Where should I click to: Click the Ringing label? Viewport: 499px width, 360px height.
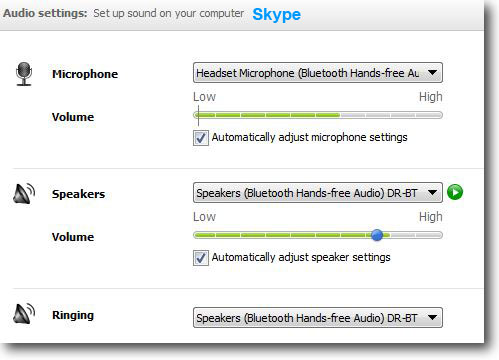pyautogui.click(x=73, y=315)
